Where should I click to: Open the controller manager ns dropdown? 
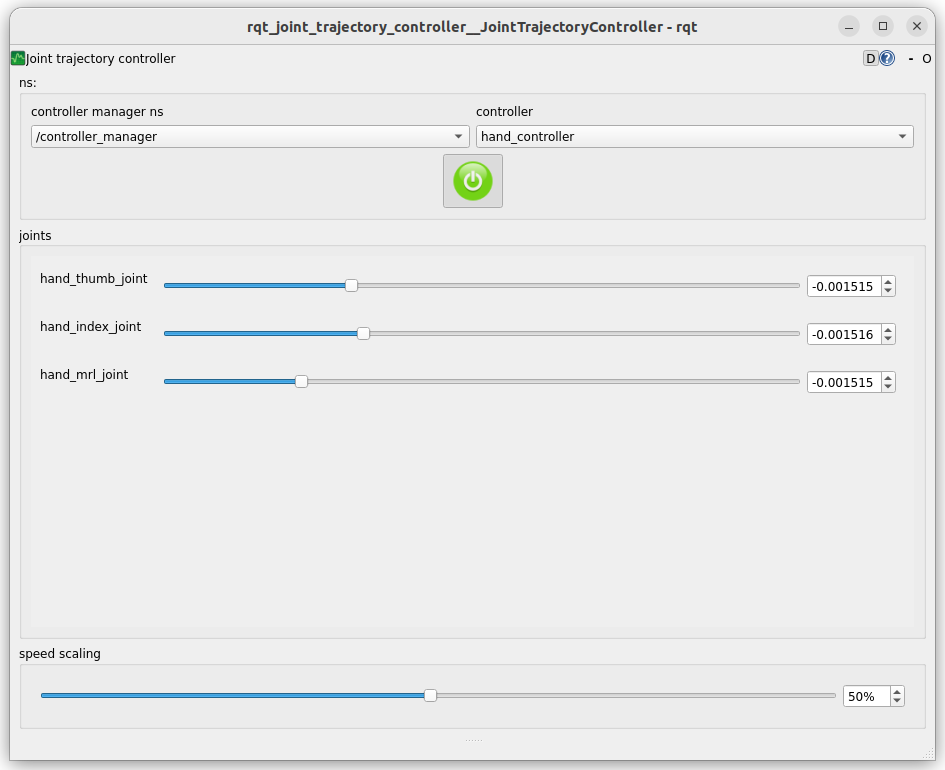pos(250,136)
